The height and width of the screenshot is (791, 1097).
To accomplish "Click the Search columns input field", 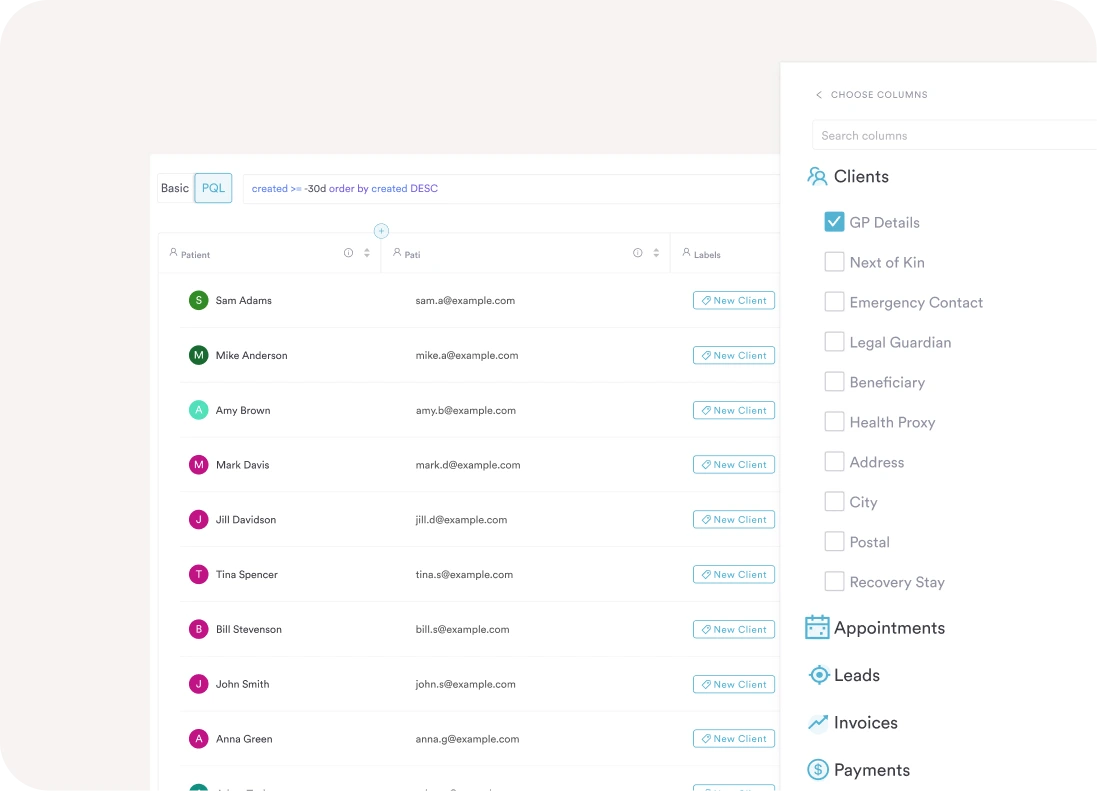I will (x=950, y=135).
